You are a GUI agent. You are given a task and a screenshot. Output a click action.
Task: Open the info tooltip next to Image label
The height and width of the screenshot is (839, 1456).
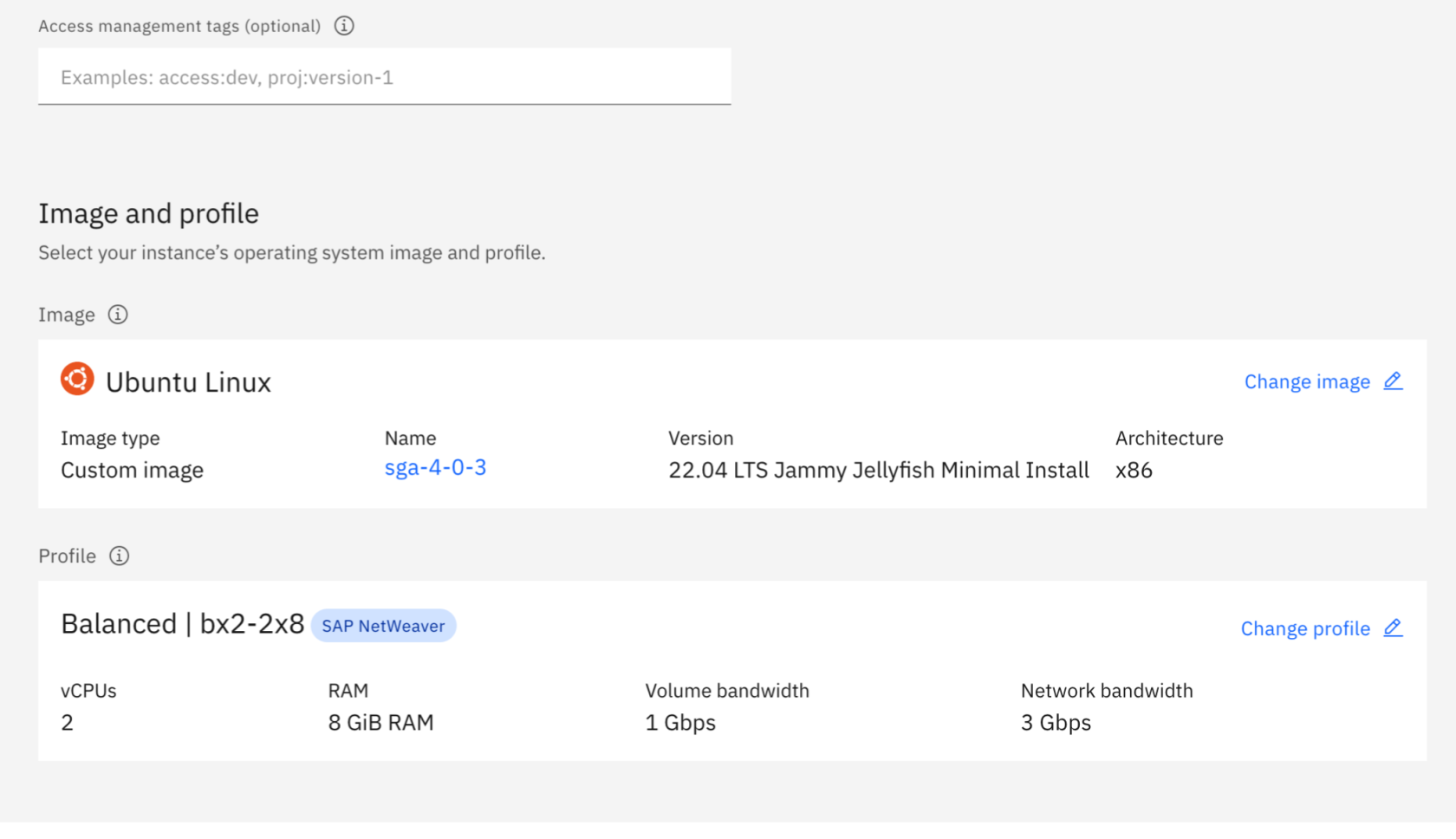pos(118,315)
